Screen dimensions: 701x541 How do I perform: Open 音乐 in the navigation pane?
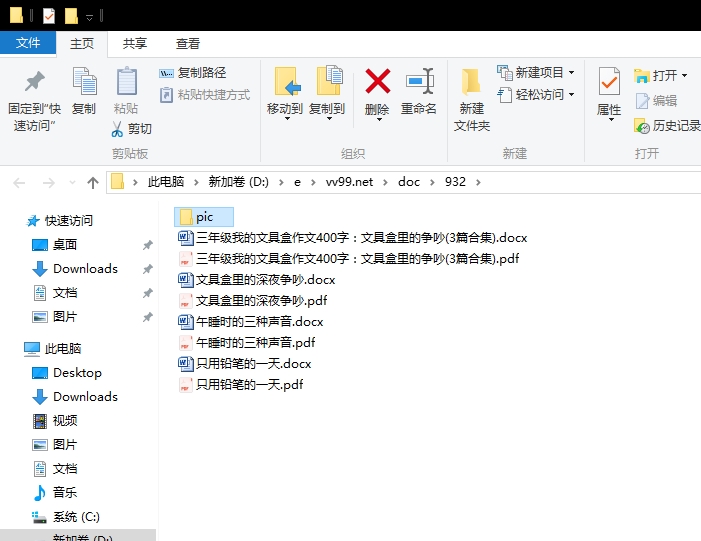(x=55, y=493)
